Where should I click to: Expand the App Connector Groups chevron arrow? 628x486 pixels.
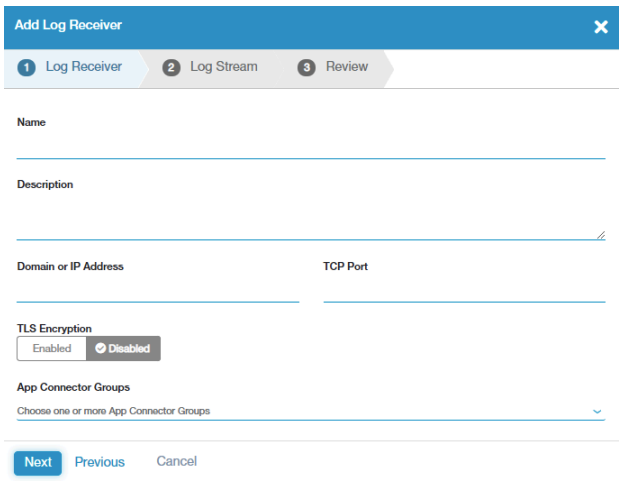tap(597, 411)
